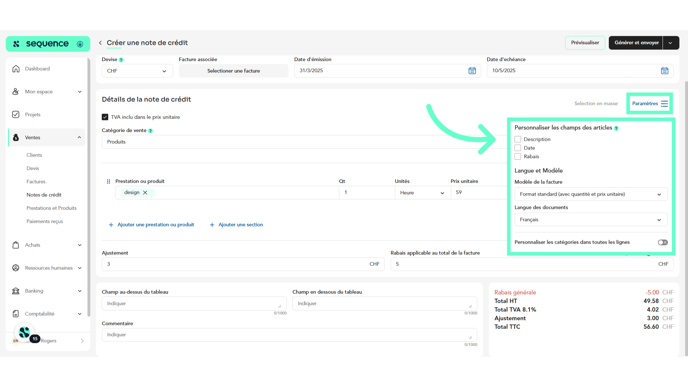The height and width of the screenshot is (387, 688).
Task: Click the Qt quantity field
Action: pyautogui.click(x=366, y=192)
